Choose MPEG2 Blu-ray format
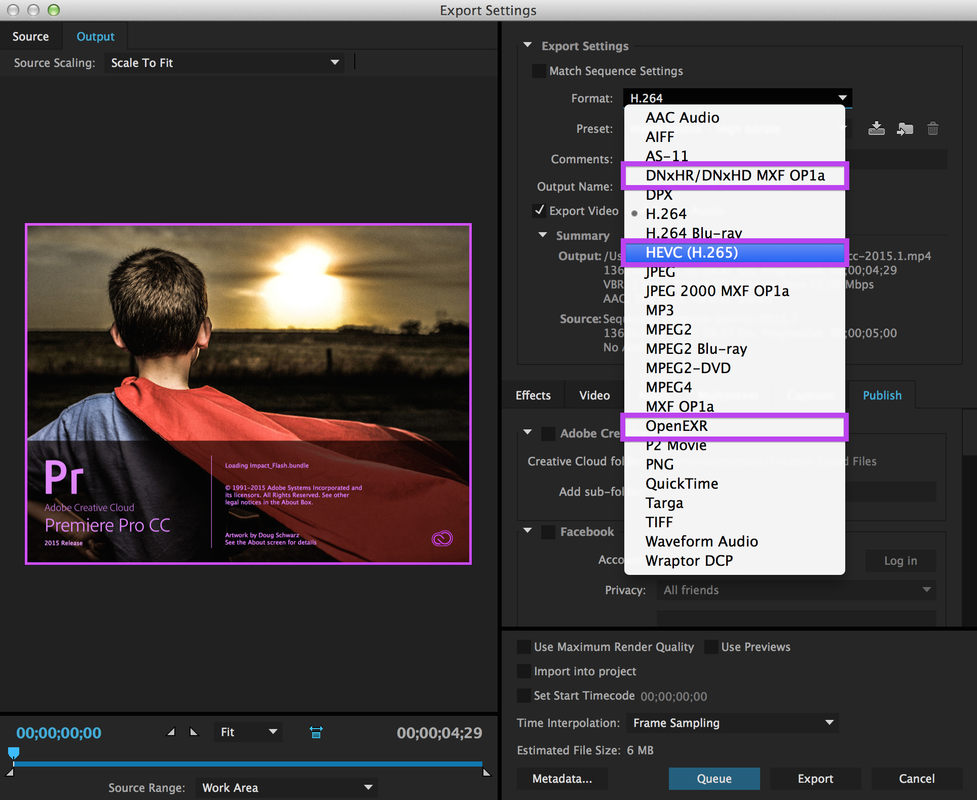The width and height of the screenshot is (977, 800). click(735, 349)
